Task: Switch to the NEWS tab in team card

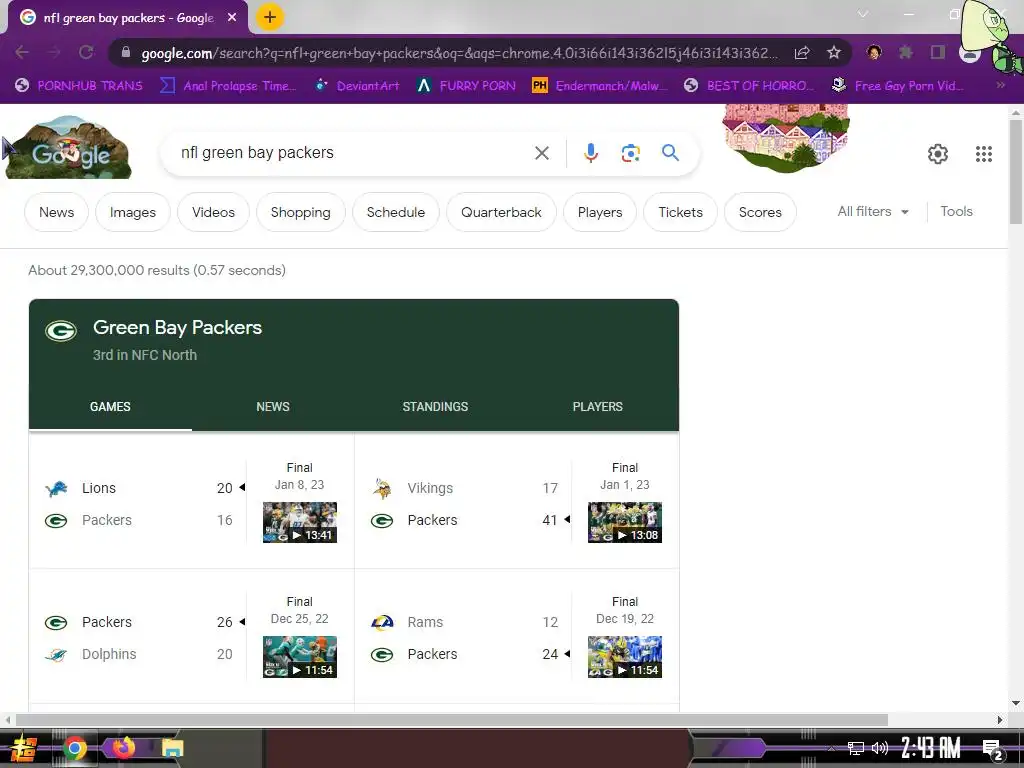Action: [x=273, y=407]
